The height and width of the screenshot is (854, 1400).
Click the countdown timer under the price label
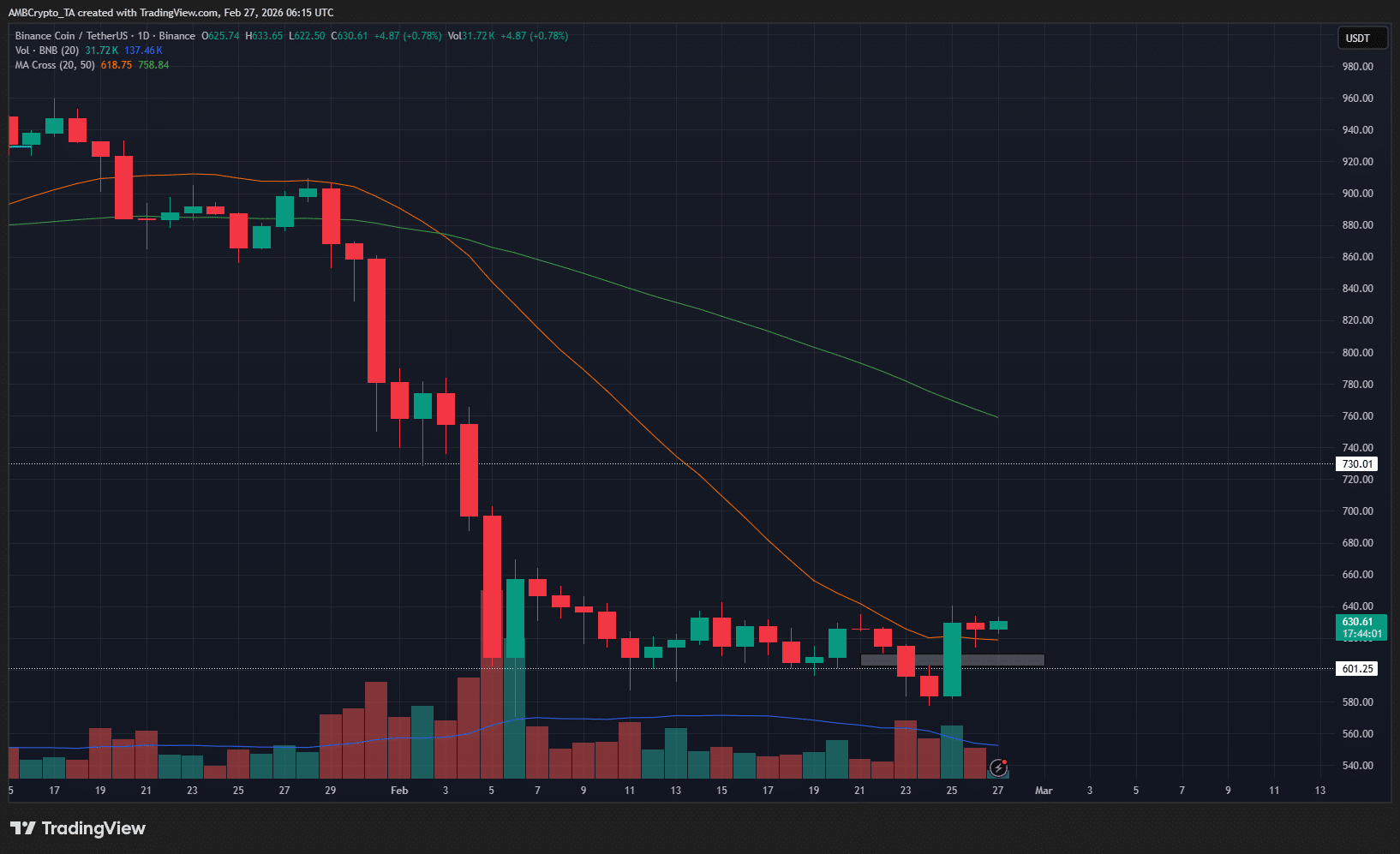point(1361,634)
